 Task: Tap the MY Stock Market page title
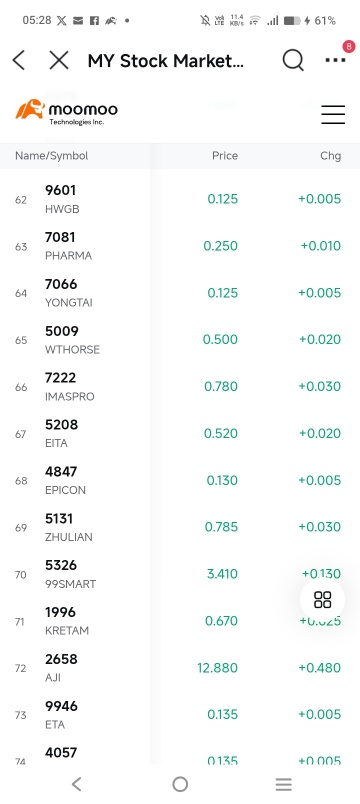(166, 61)
